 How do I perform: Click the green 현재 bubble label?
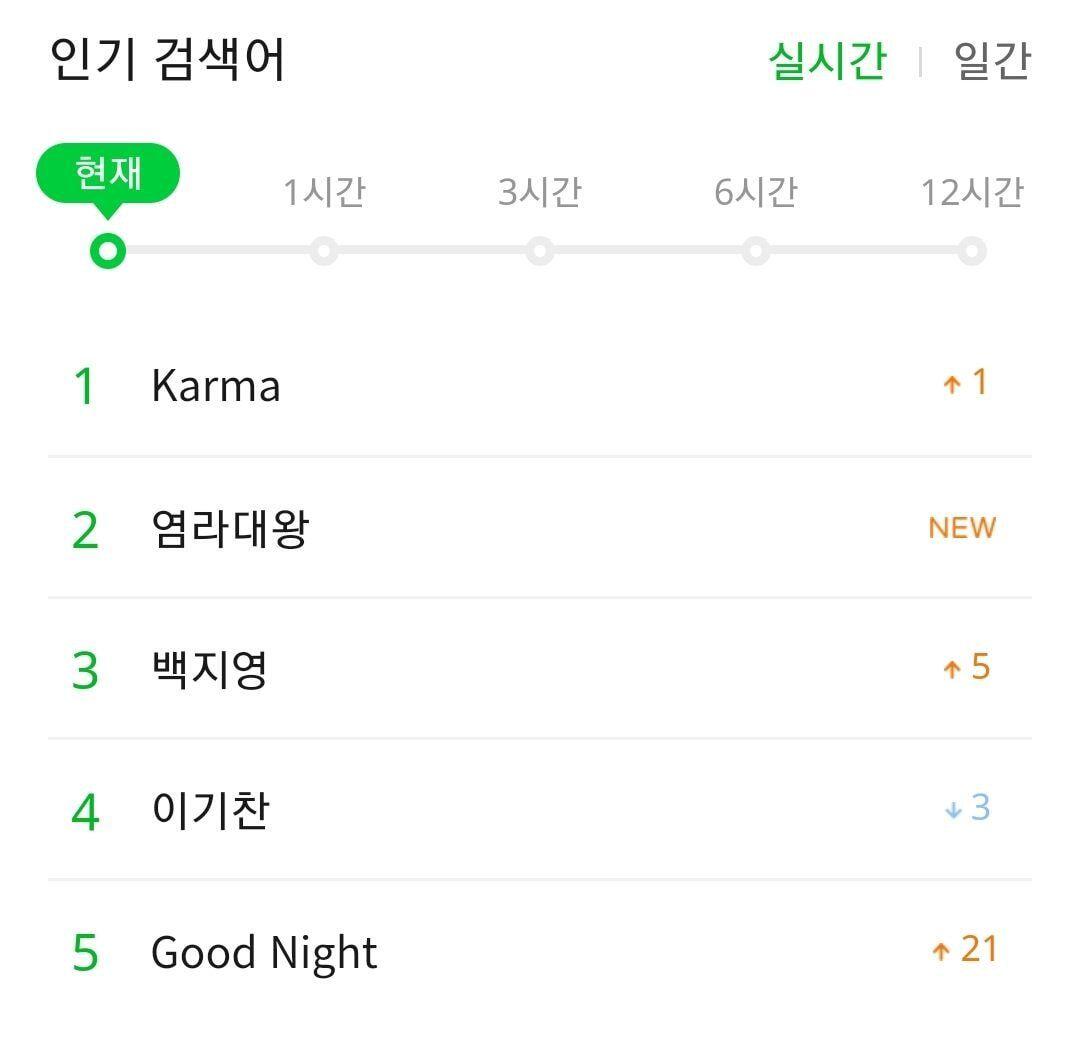click(x=108, y=174)
